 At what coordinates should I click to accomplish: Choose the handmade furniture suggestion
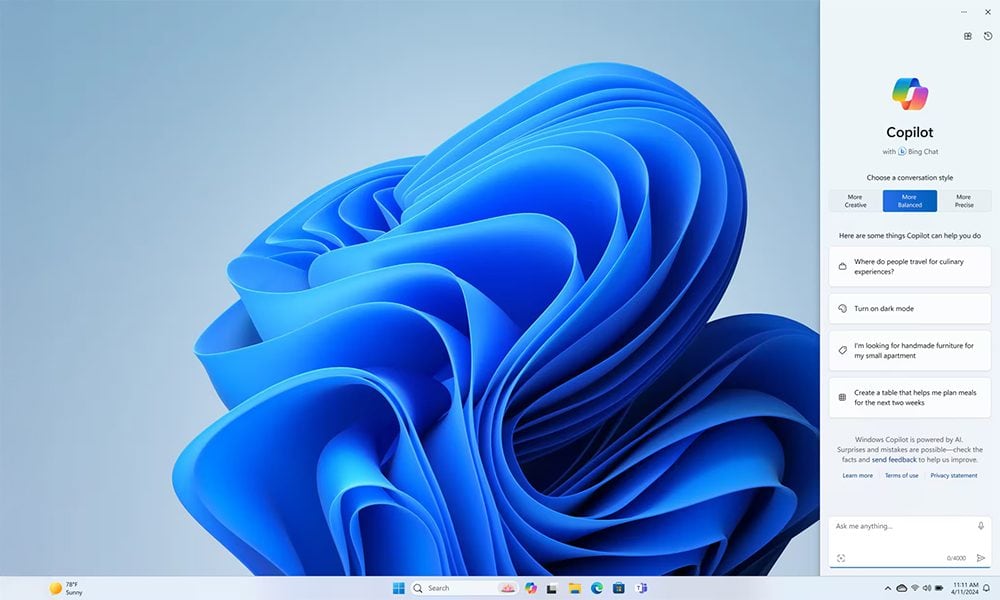(909, 351)
